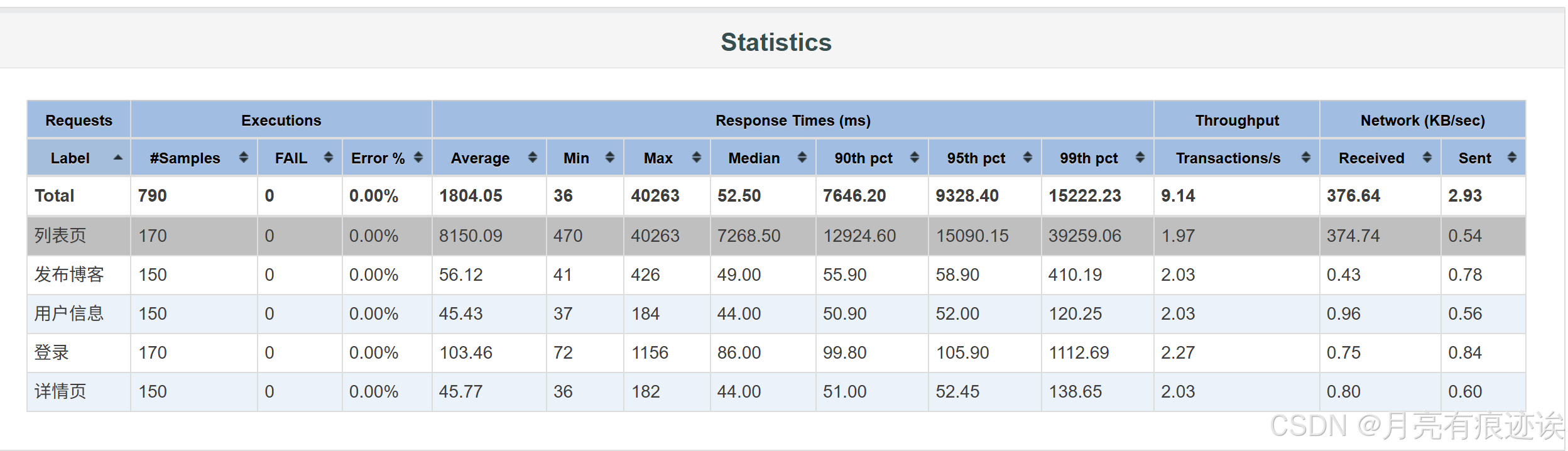Click 列表页 median value 7268.50
The width and height of the screenshot is (1568, 451).
[x=749, y=236]
